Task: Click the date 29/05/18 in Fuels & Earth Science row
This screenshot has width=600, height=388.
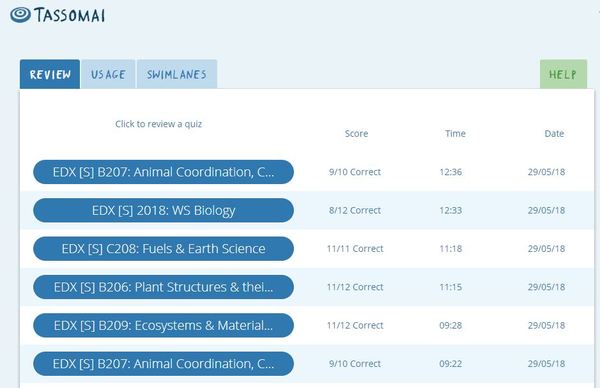Action: (546, 249)
